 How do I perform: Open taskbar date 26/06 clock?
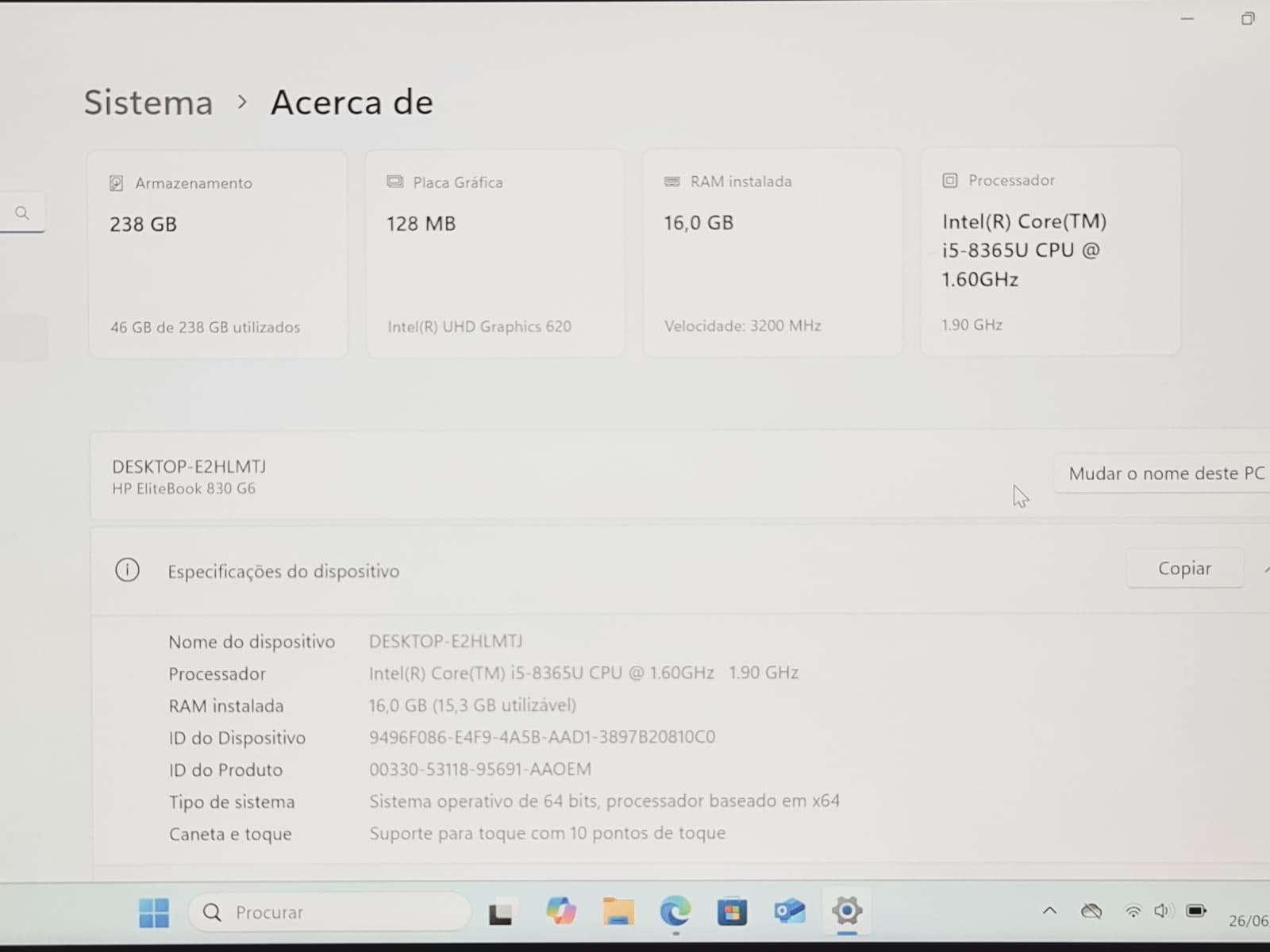coord(1249,920)
